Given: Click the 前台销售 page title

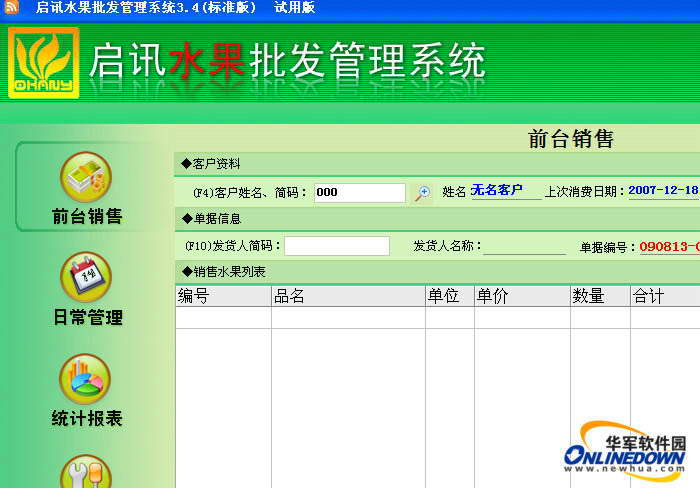Looking at the screenshot, I should click(571, 139).
